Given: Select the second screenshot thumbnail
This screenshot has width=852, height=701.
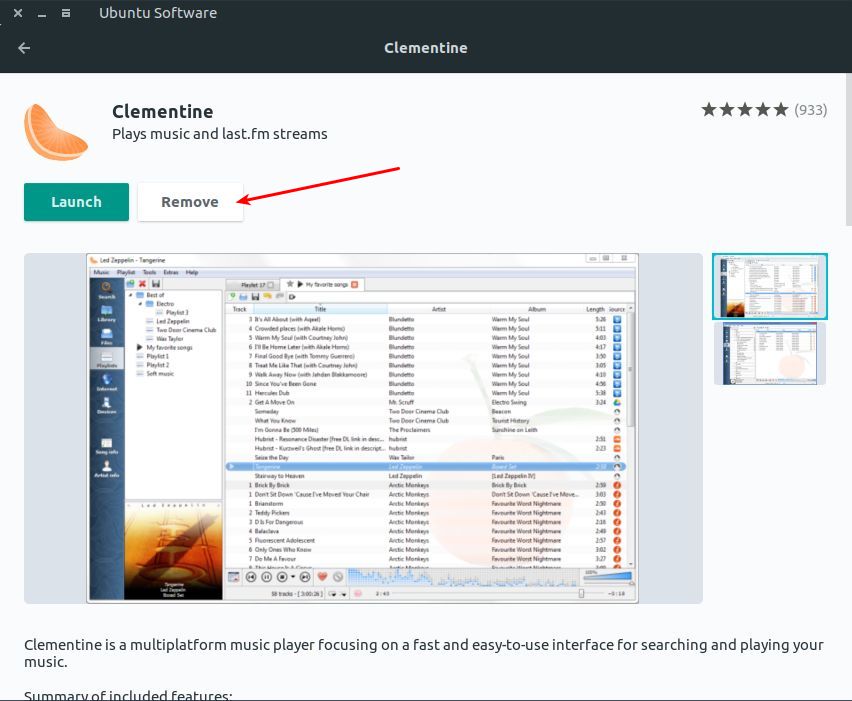Looking at the screenshot, I should click(x=770, y=354).
